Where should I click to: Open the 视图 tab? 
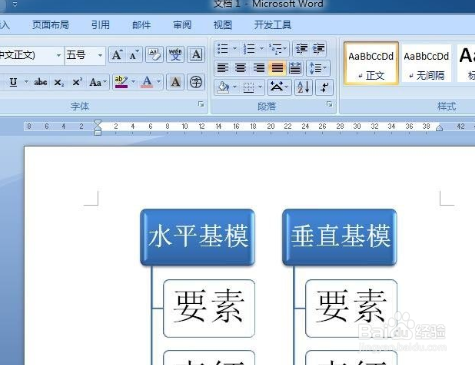tap(223, 25)
